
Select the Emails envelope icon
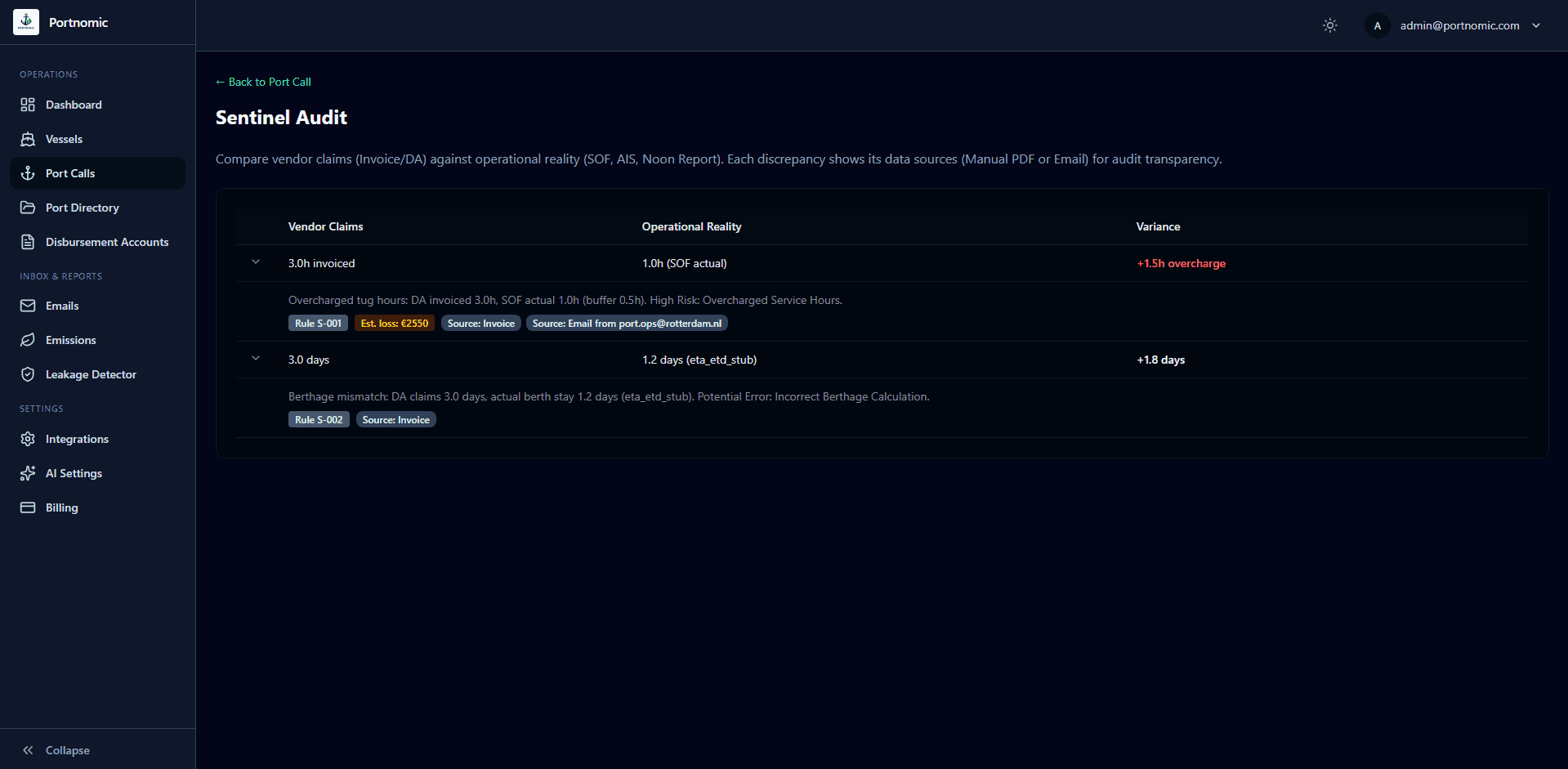click(28, 306)
